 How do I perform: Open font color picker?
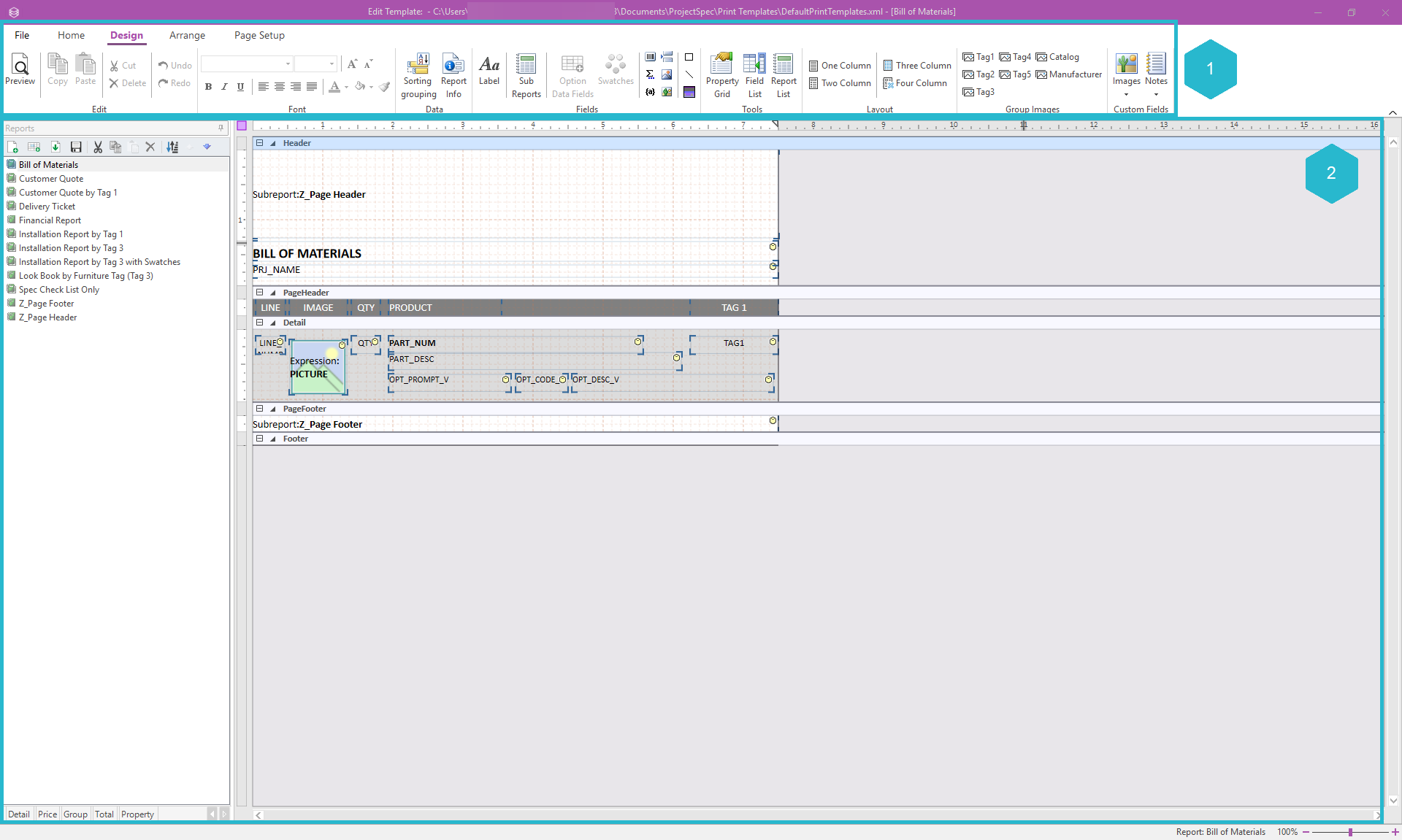346,87
